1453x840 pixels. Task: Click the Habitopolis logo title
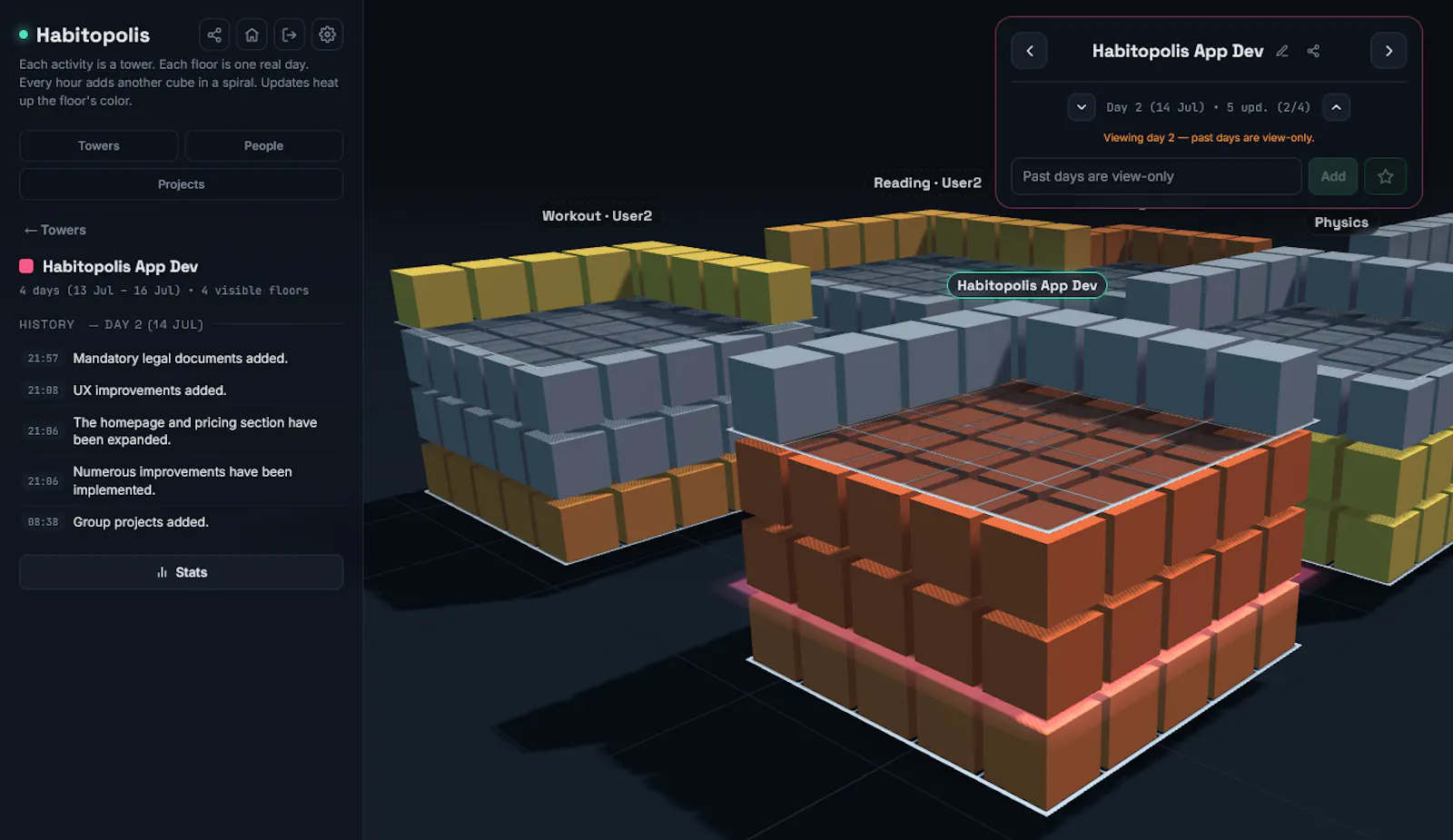point(93,35)
